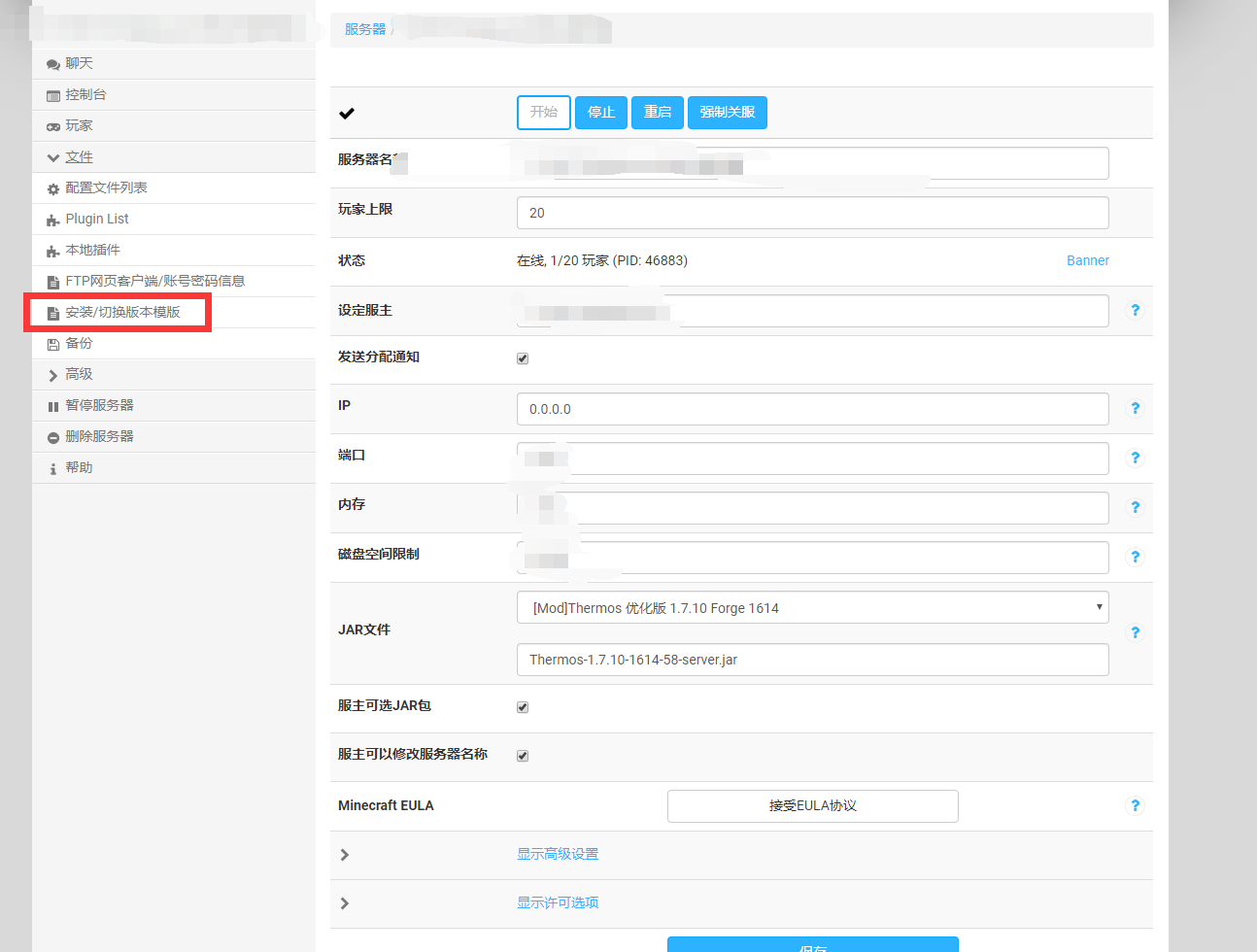Viewport: 1257px width, 952px height.
Task: Click the help icon next to 设定服主 field
Action: (1135, 311)
